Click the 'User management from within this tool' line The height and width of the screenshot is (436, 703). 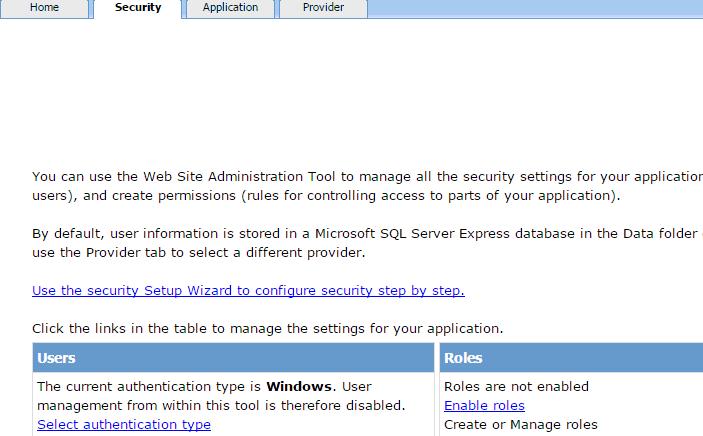221,405
